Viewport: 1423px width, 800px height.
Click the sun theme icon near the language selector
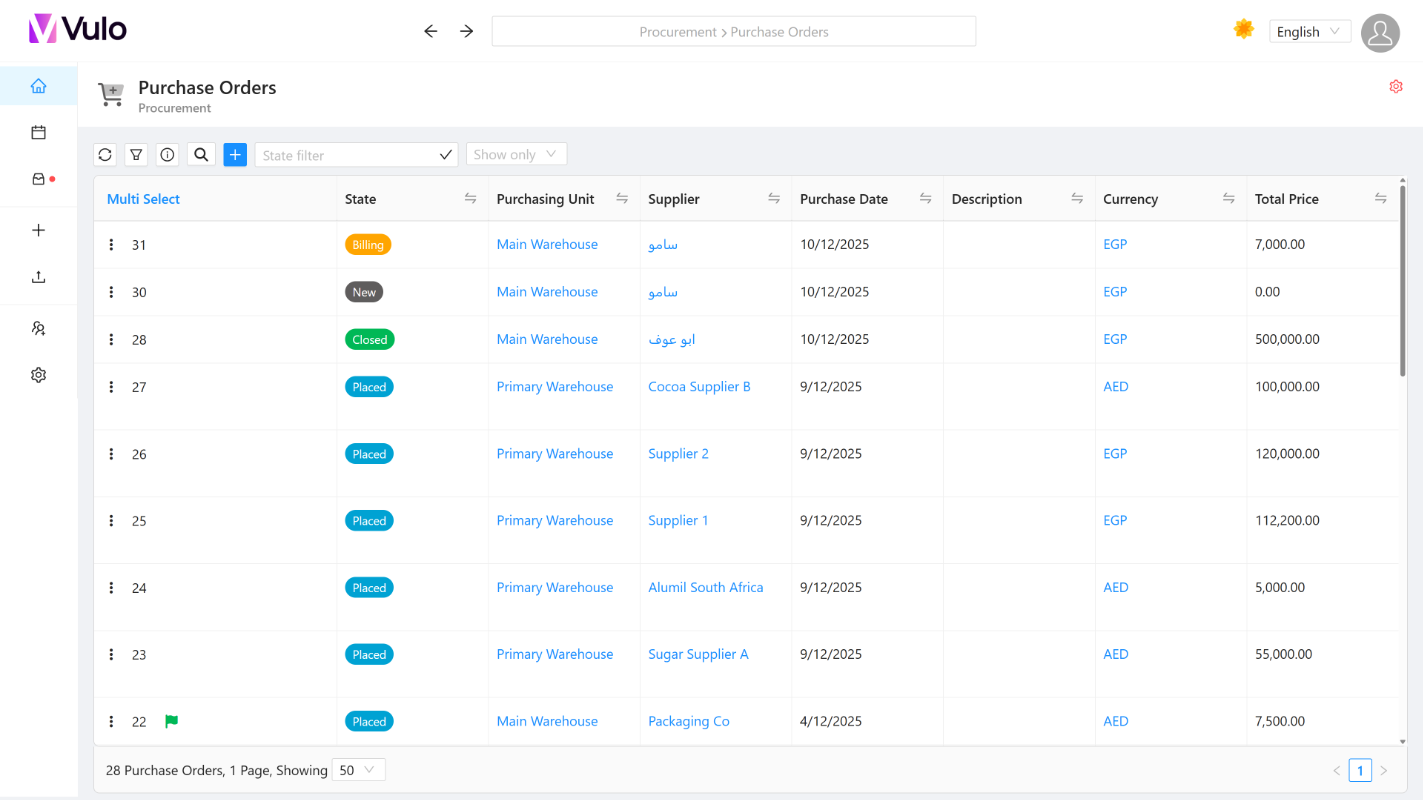(x=1243, y=29)
